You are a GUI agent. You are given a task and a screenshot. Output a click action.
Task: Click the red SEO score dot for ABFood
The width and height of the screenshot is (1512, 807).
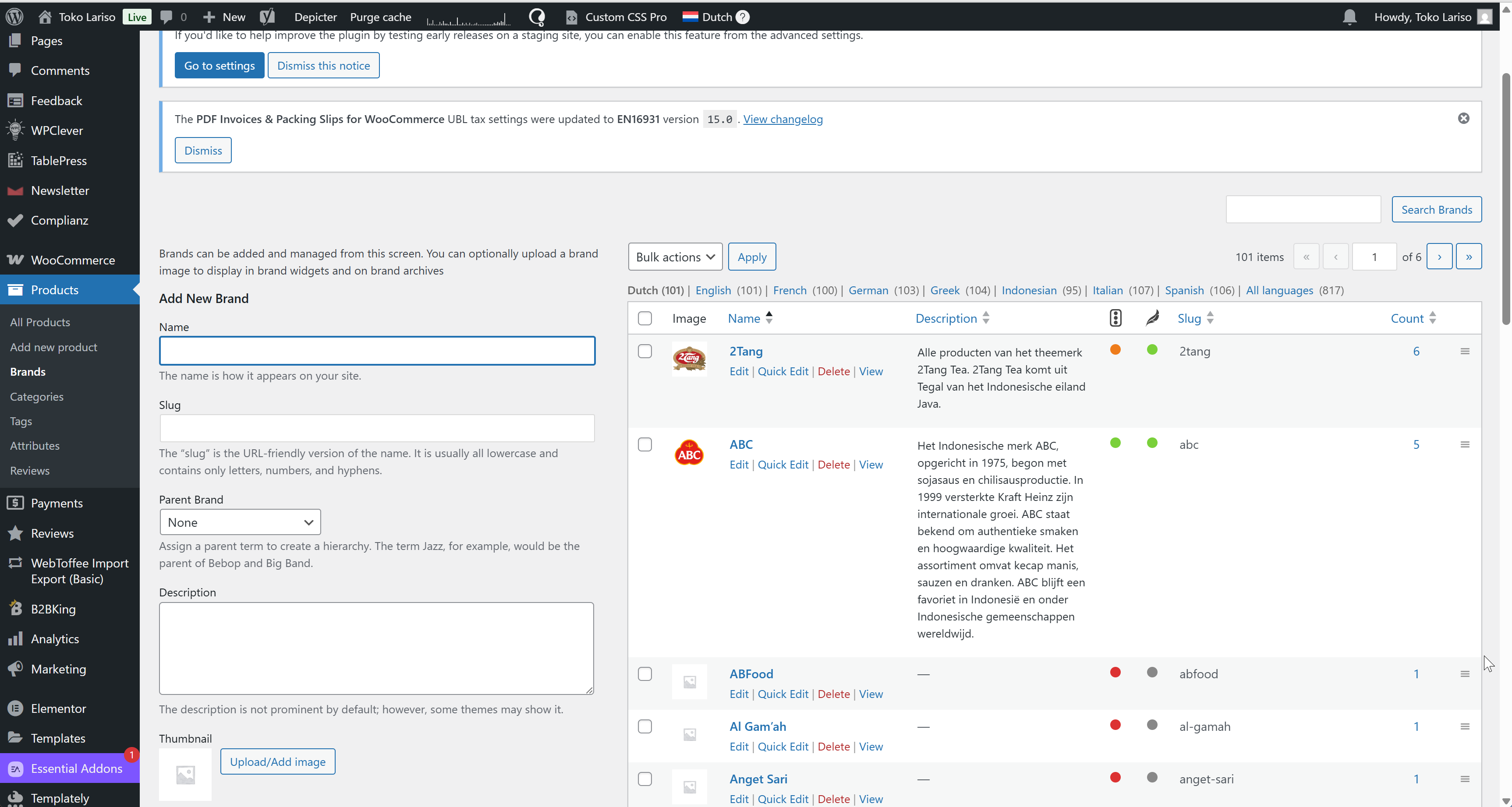[x=1116, y=672]
